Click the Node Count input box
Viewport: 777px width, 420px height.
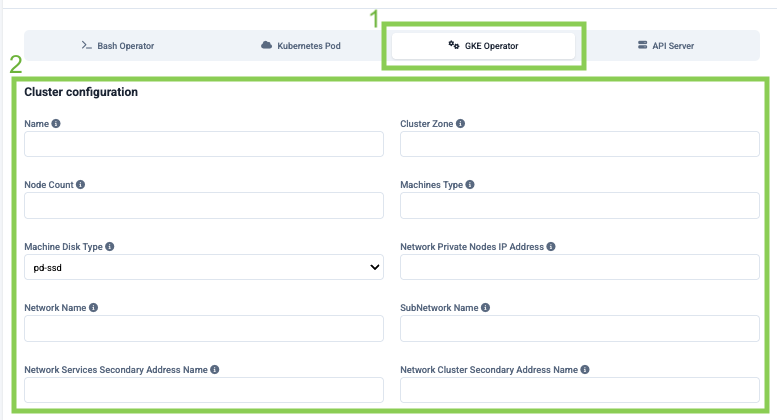point(204,206)
